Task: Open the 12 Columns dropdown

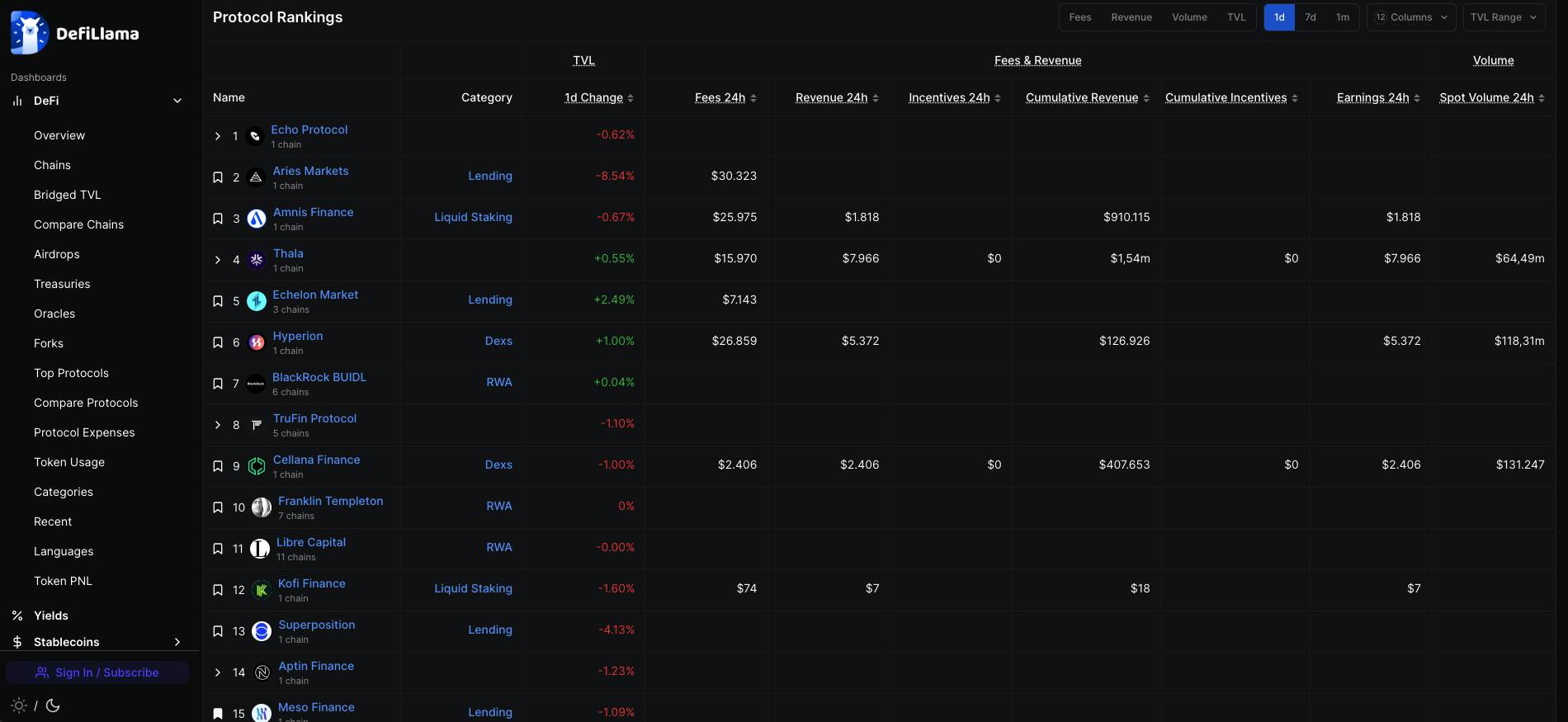Action: pos(1410,17)
